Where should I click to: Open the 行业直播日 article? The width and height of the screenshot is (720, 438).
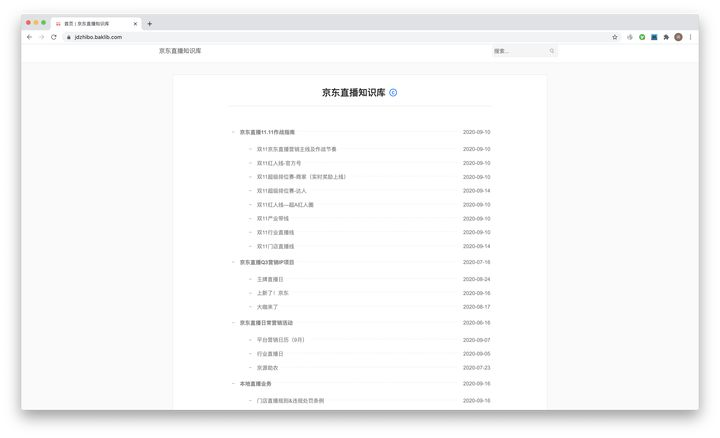click(270, 354)
